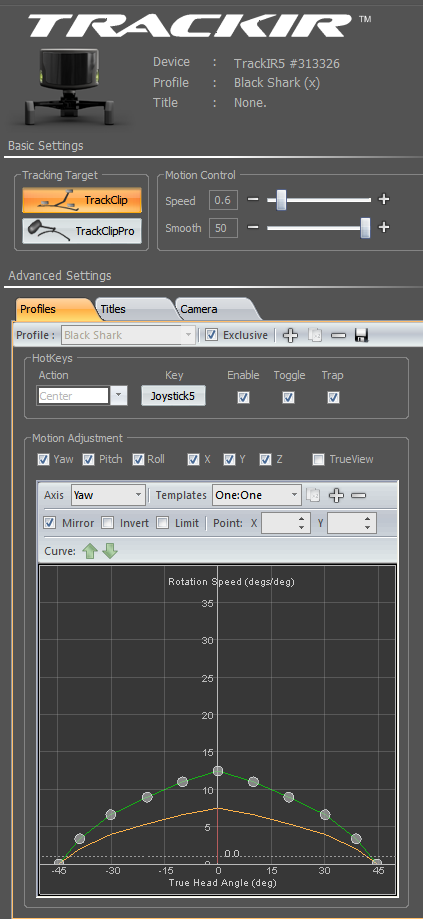This screenshot has height=919, width=423.
Task: Click the Smooth value field showing 50
Action: (223, 228)
